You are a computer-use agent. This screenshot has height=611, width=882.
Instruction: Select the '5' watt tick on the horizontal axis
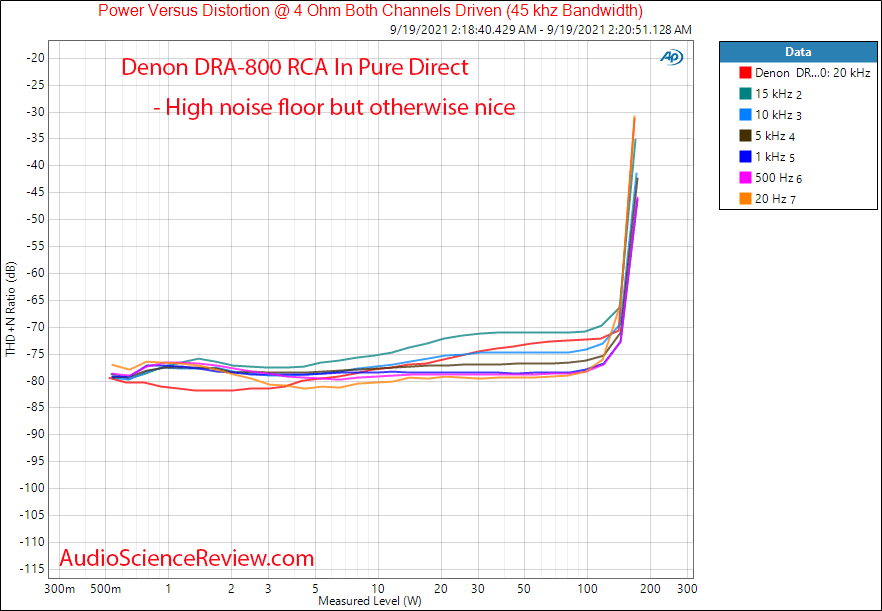pyautogui.click(x=316, y=589)
